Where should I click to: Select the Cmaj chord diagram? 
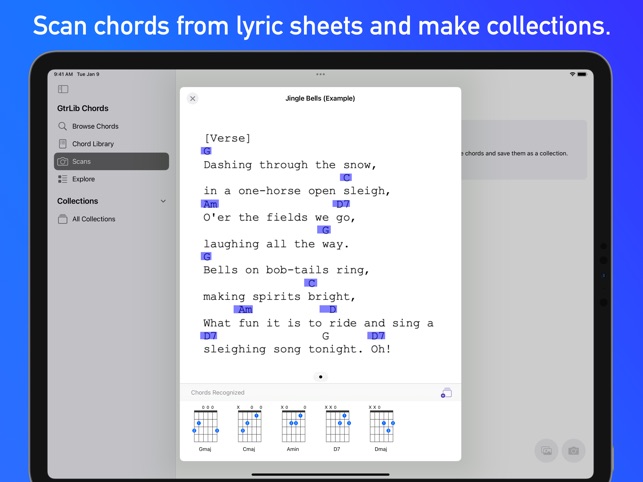[x=249, y=428]
